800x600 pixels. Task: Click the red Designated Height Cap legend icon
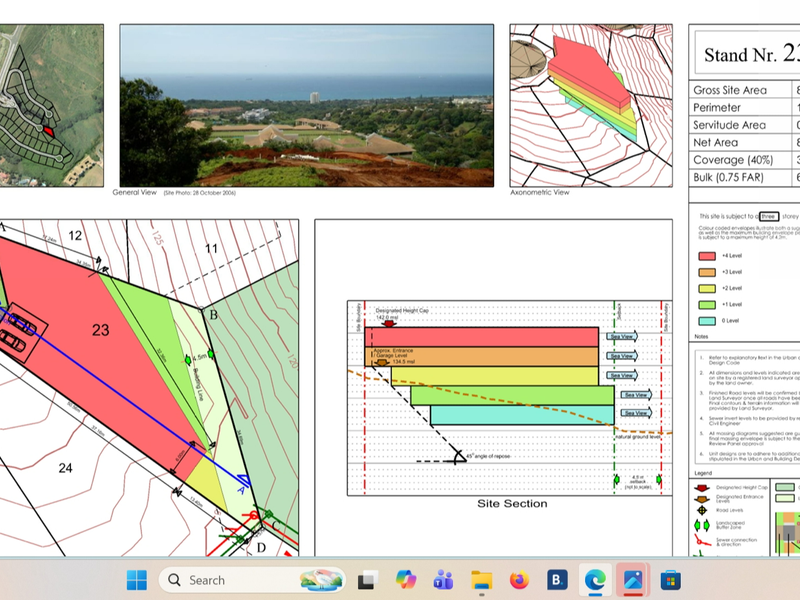click(702, 488)
